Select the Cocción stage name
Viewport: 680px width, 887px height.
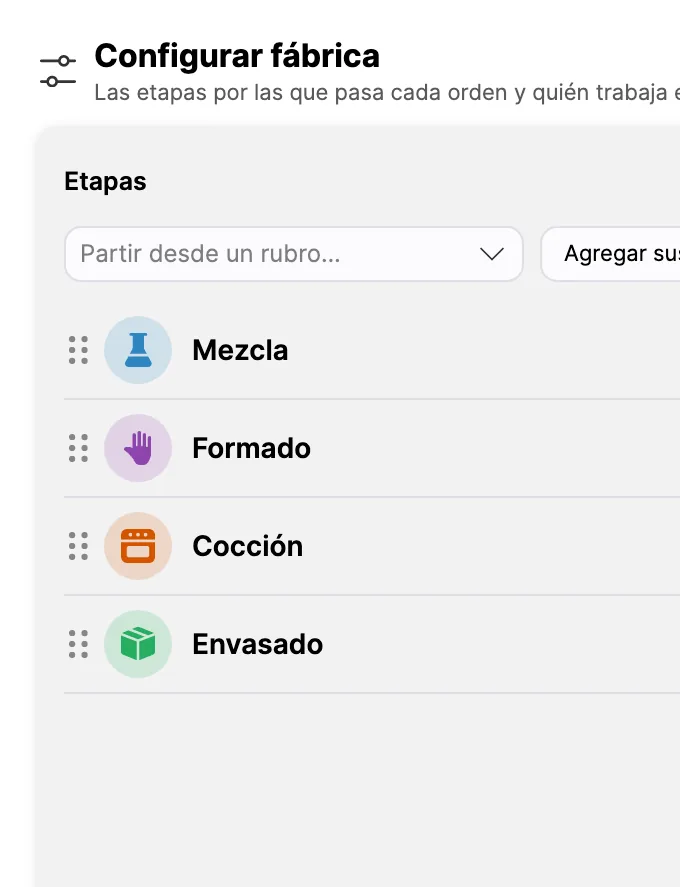[x=248, y=546]
